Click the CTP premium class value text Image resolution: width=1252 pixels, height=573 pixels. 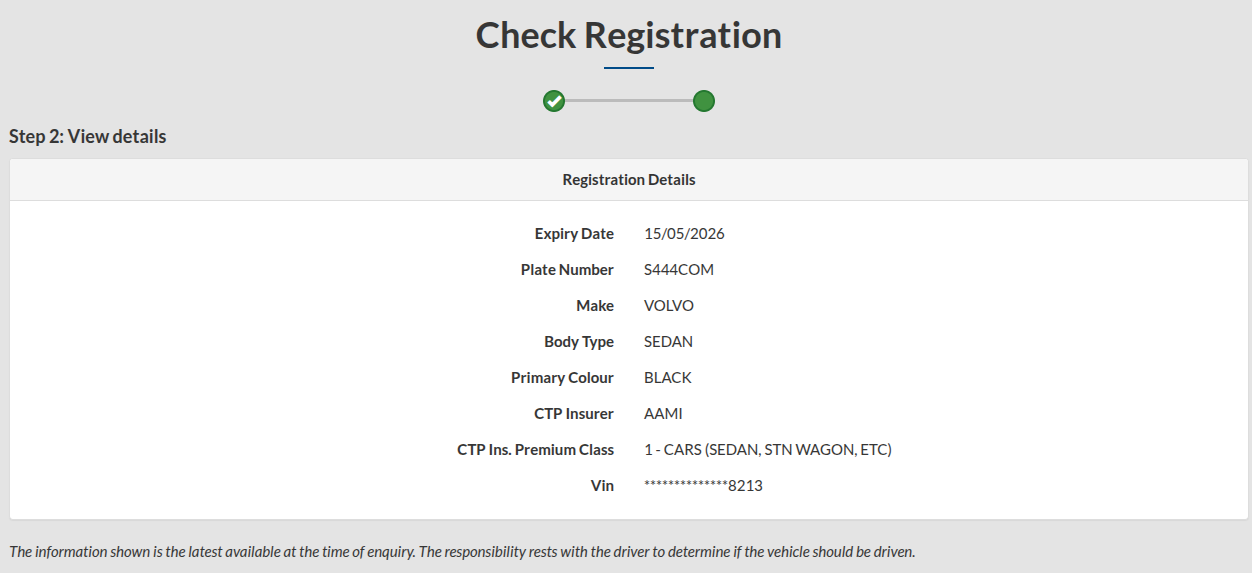click(x=767, y=450)
